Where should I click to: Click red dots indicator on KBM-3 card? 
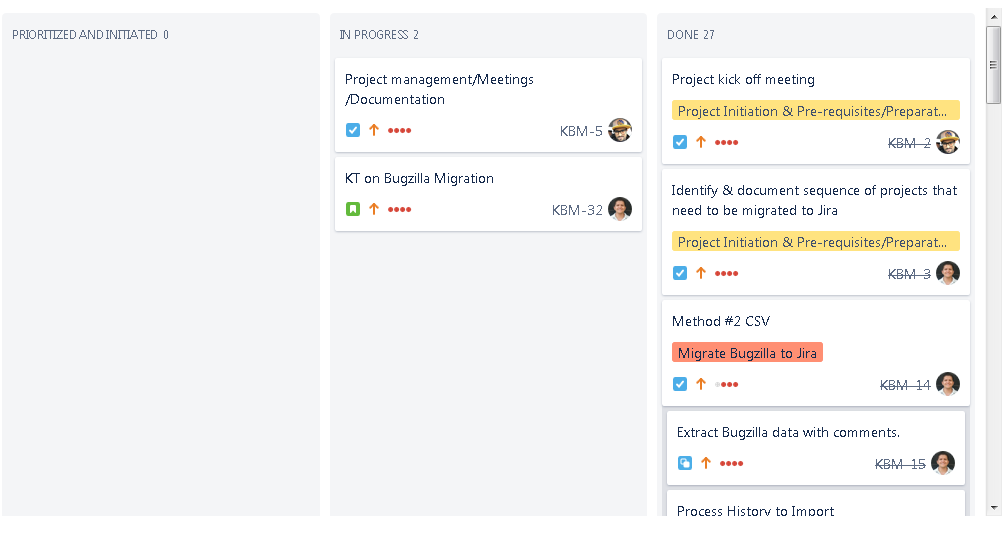coord(727,273)
